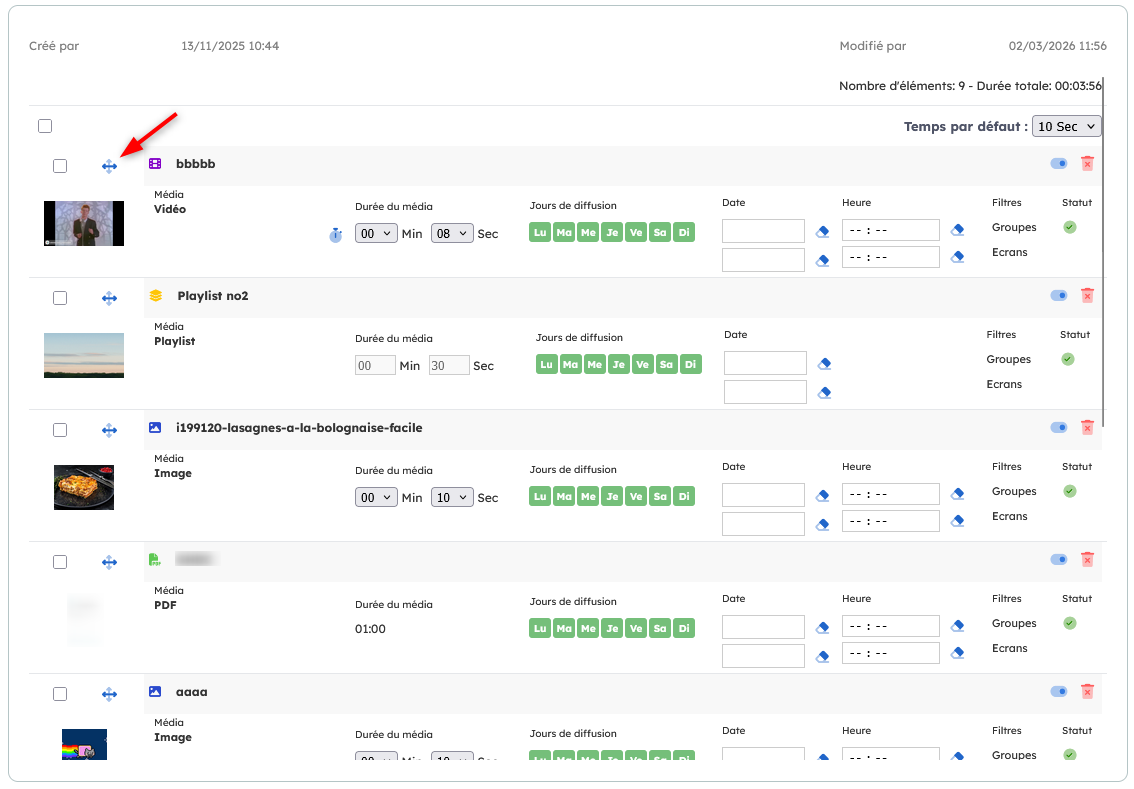Click move handle for the PDF item
Image resolution: width=1134 pixels, height=789 pixels.
click(x=109, y=562)
